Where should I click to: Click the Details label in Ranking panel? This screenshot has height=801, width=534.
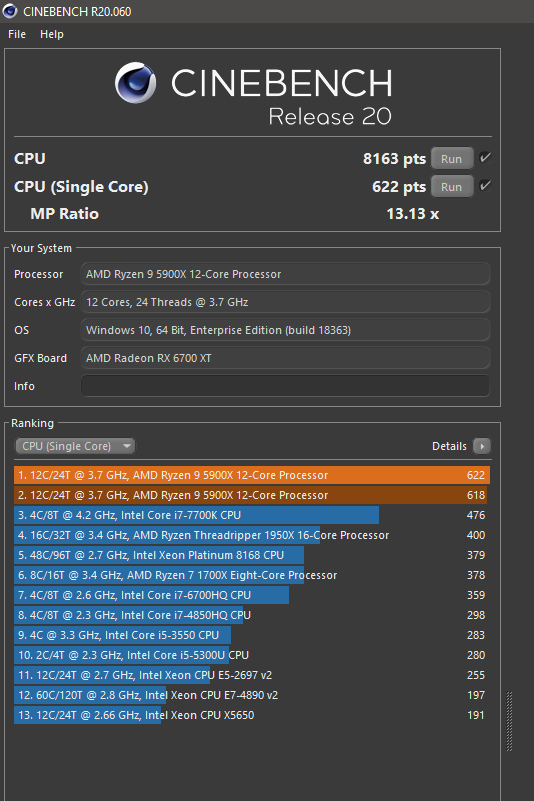(x=449, y=446)
